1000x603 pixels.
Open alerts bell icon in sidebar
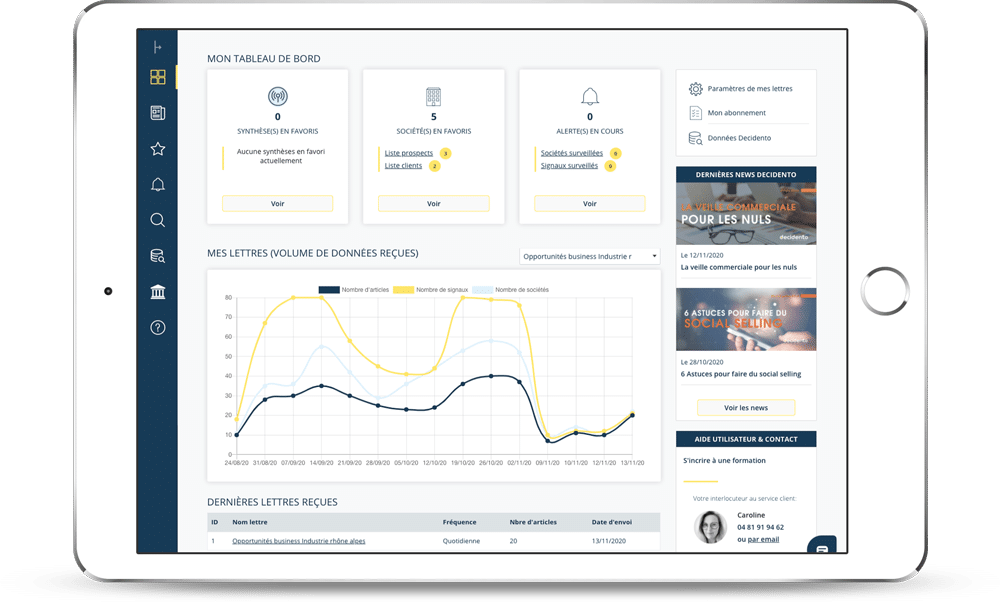click(x=157, y=185)
